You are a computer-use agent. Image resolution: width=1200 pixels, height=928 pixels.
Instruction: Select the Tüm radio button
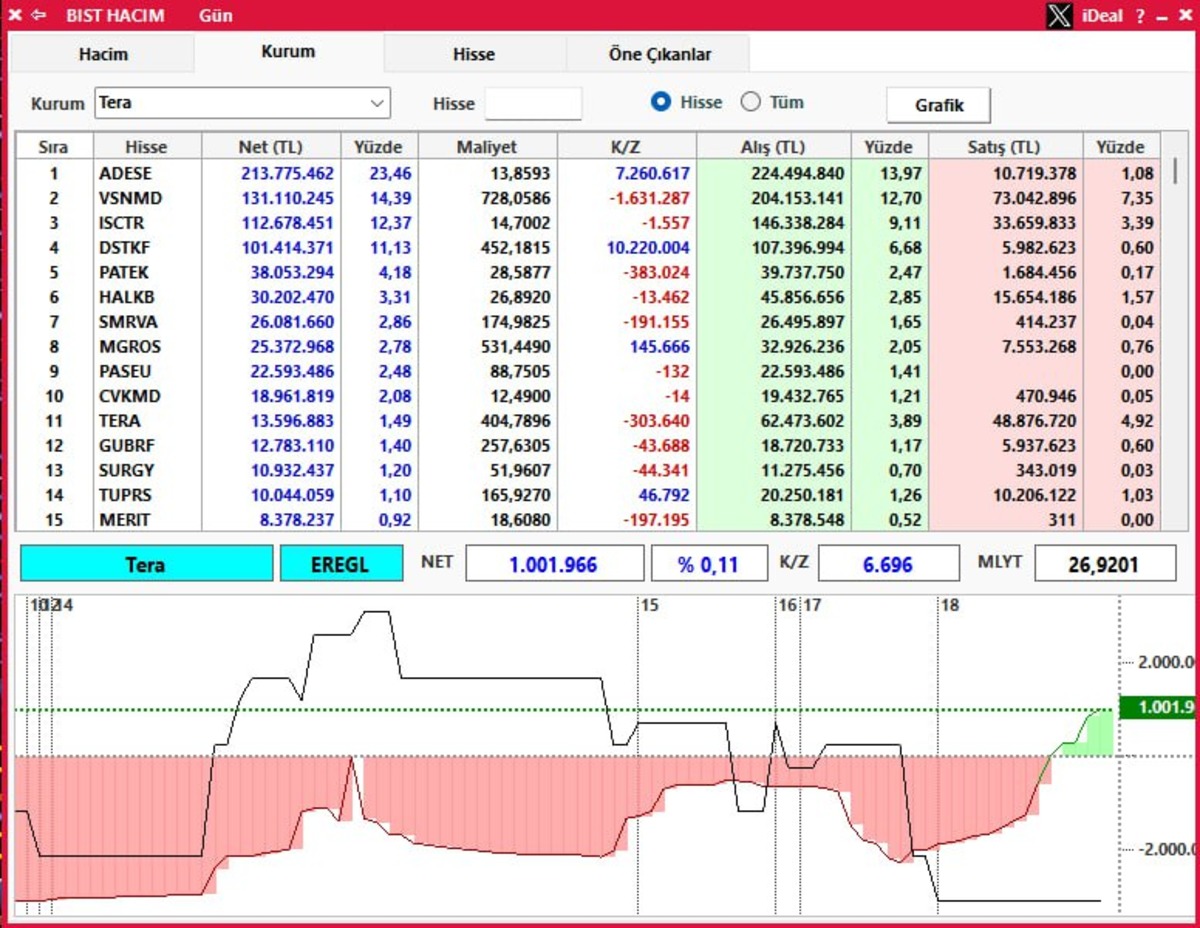[750, 102]
